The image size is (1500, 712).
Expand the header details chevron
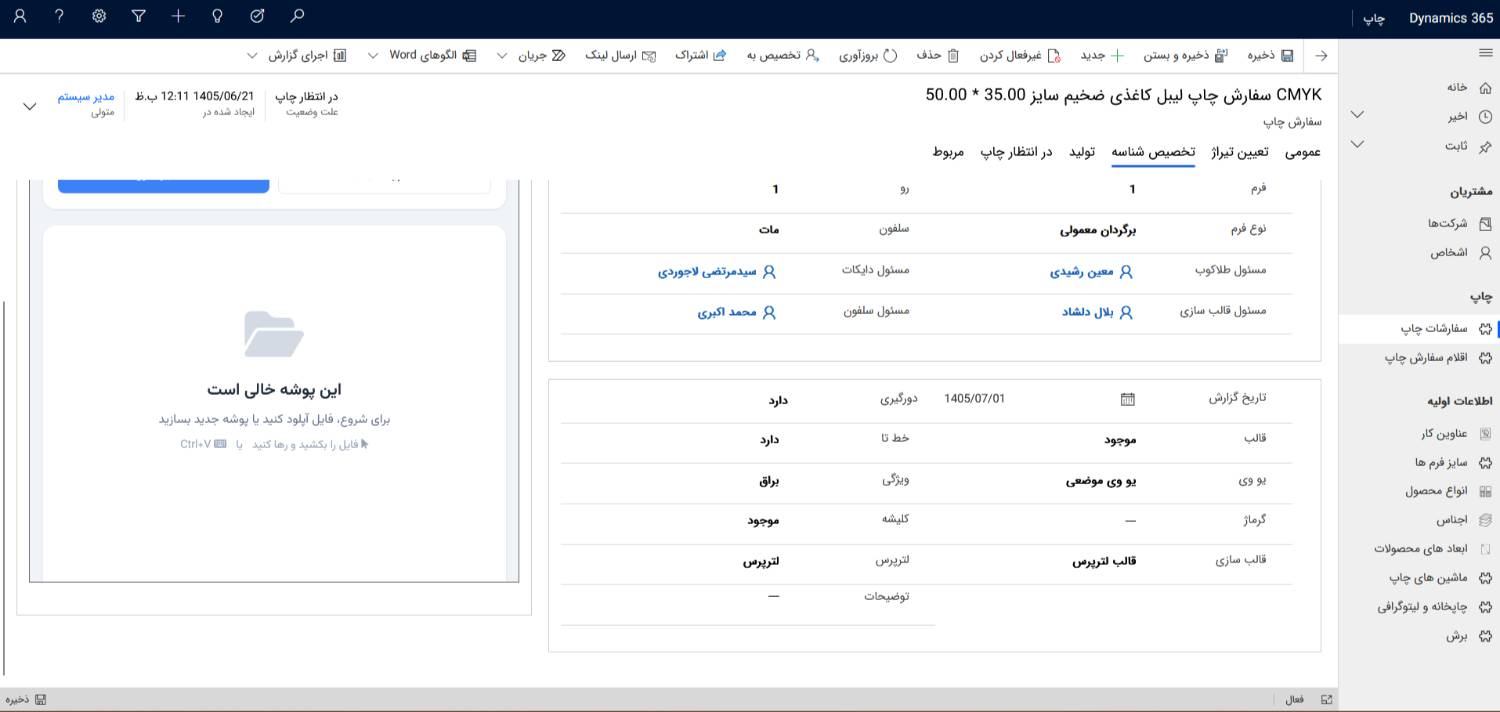pyautogui.click(x=30, y=105)
